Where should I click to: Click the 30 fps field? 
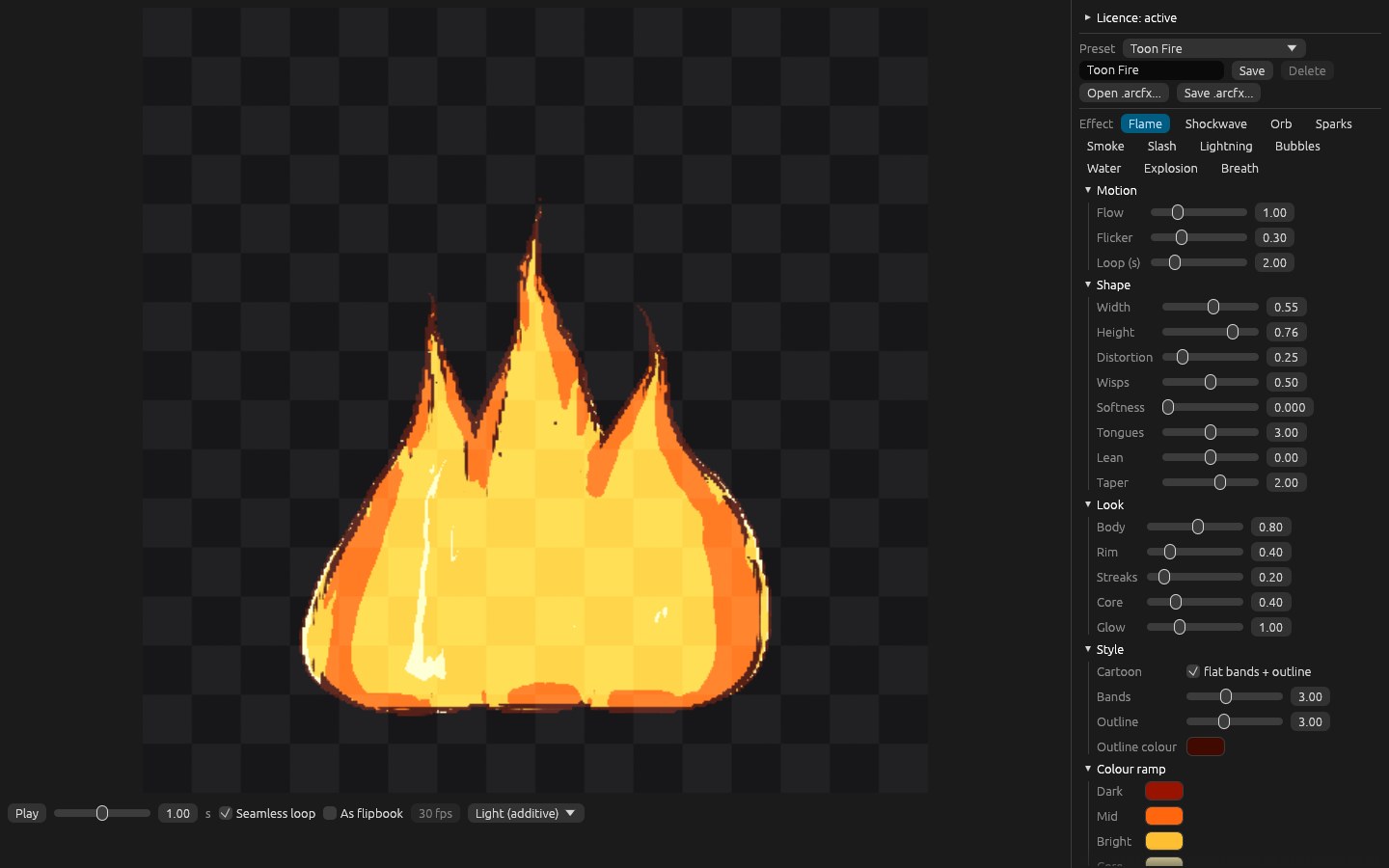point(435,813)
